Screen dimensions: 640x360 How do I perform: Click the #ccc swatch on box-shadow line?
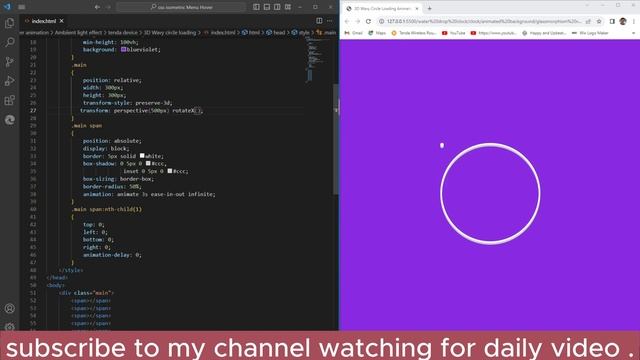(x=148, y=163)
